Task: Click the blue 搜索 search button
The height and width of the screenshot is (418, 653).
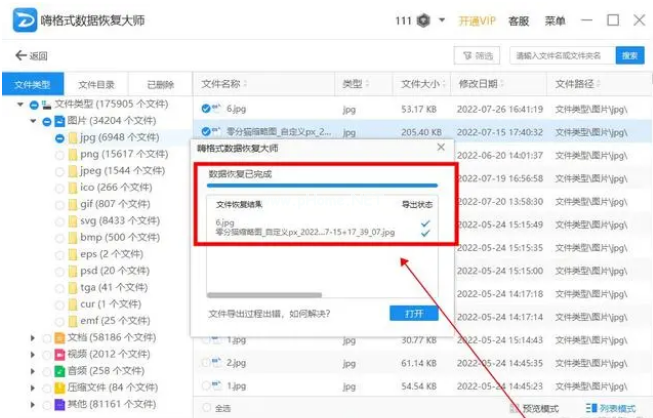Action: click(x=629, y=56)
